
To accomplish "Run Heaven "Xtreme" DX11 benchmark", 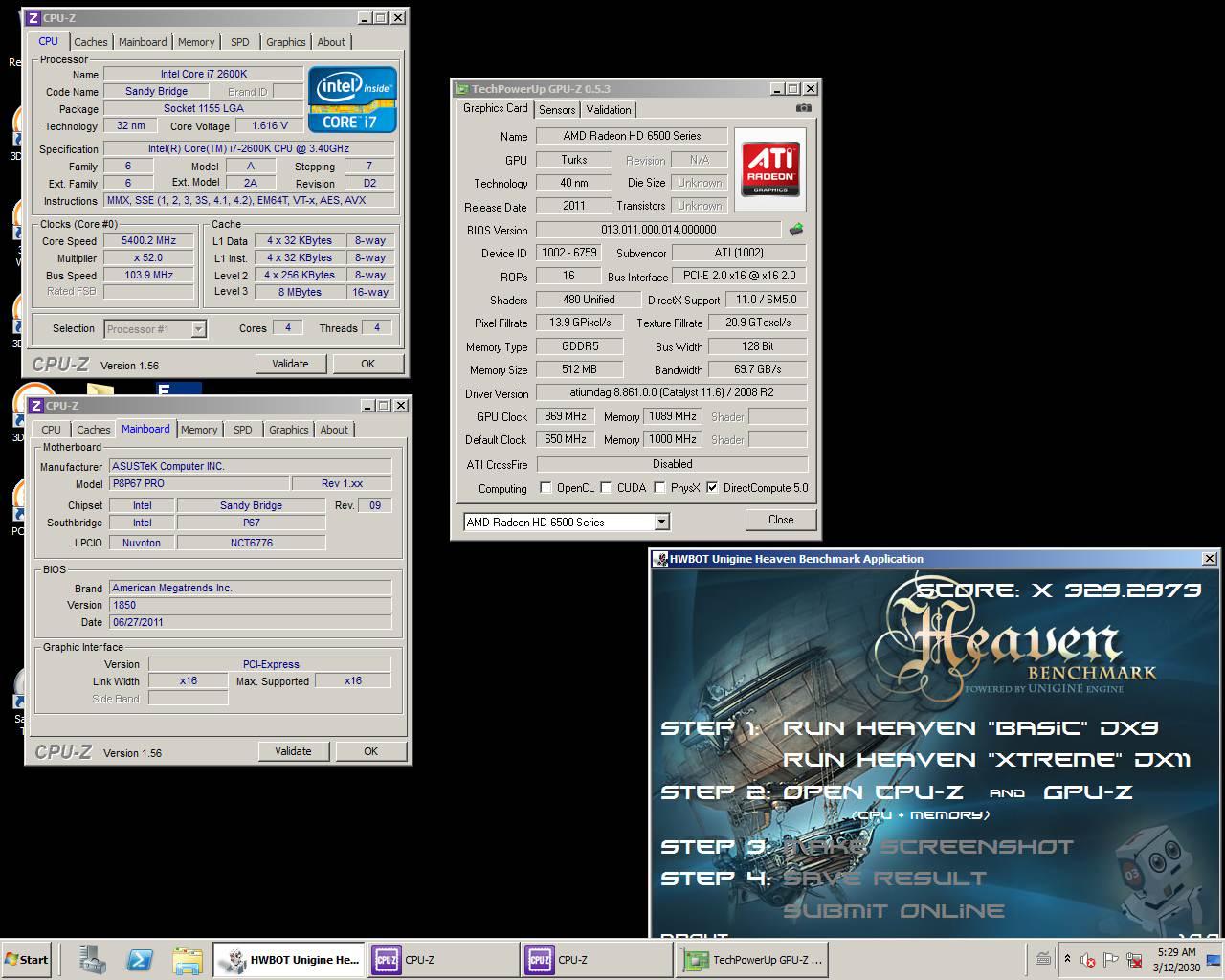I will [987, 760].
